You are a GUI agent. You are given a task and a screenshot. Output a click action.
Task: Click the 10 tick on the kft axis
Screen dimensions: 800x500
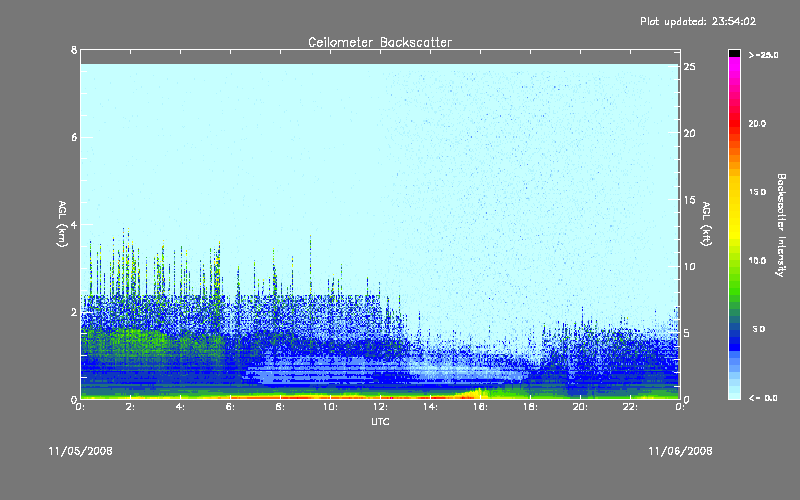coord(690,266)
